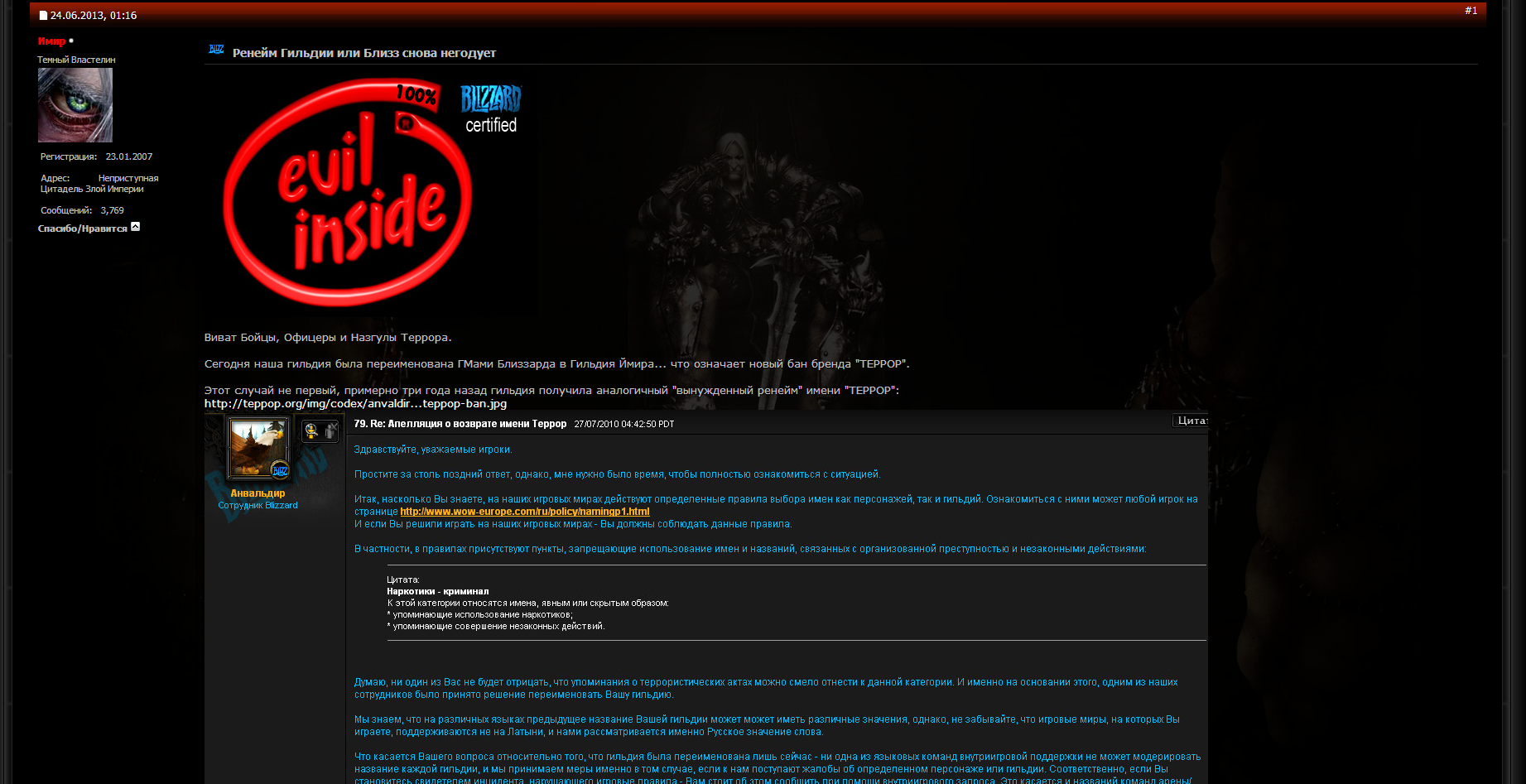1526x784 pixels.
Task: Click Имир's eye avatar image
Action: click(75, 105)
